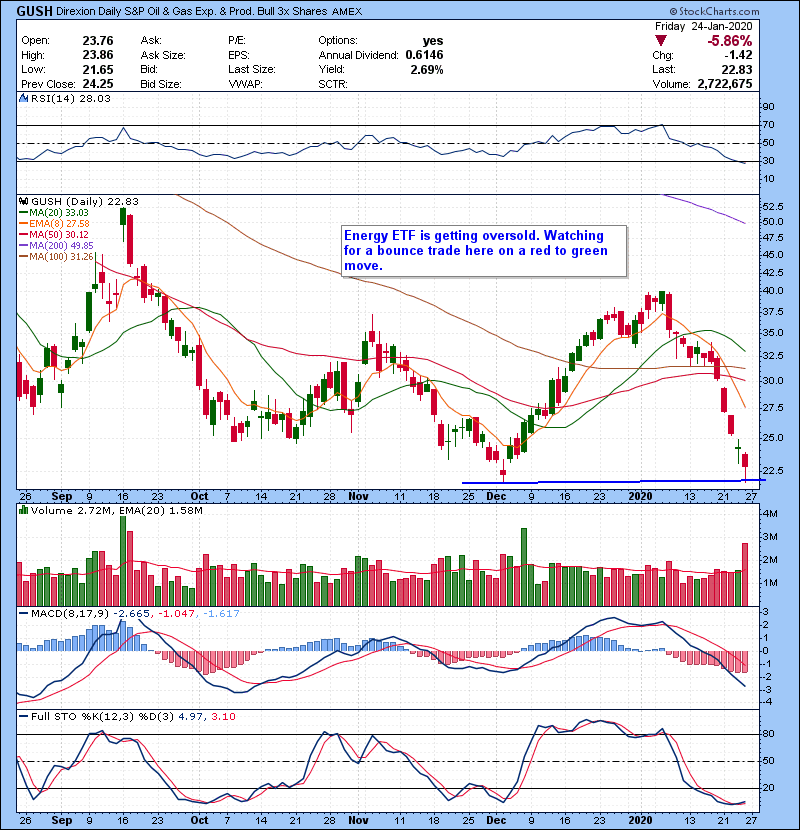The width and height of the screenshot is (800, 830).
Task: Click the 37.5 price axis label
Action: (x=773, y=312)
